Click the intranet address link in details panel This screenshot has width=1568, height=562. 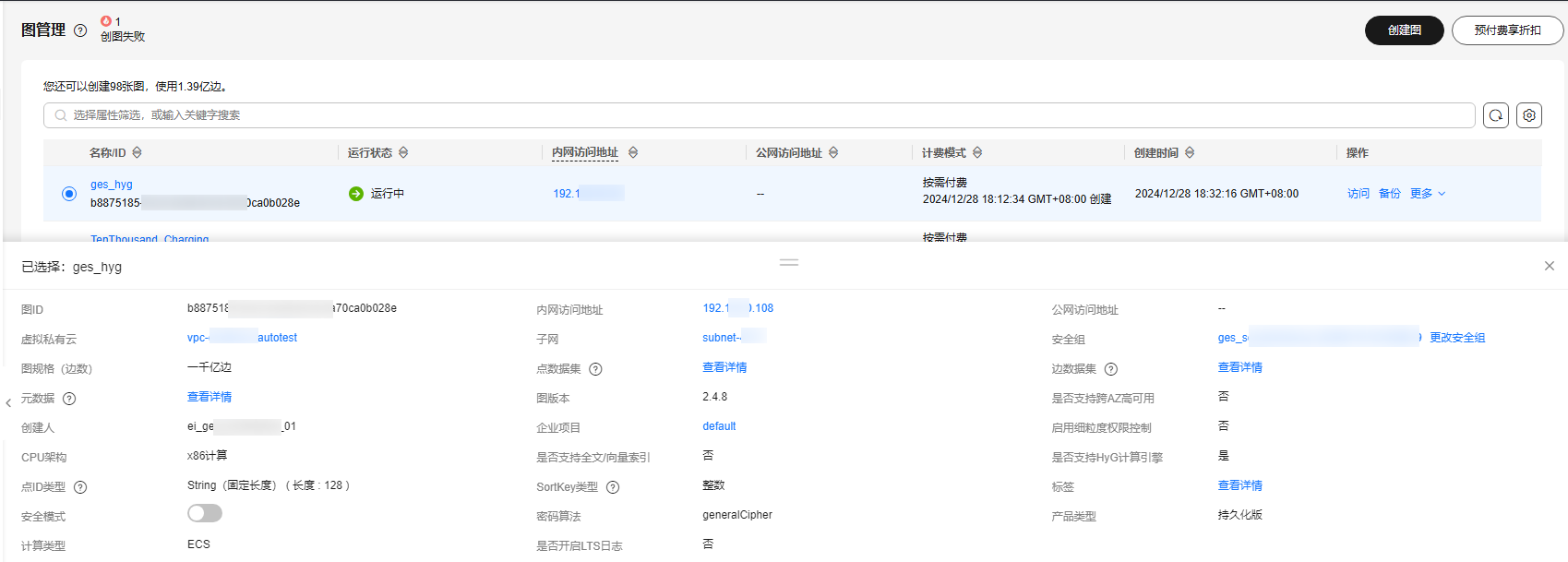point(738,308)
